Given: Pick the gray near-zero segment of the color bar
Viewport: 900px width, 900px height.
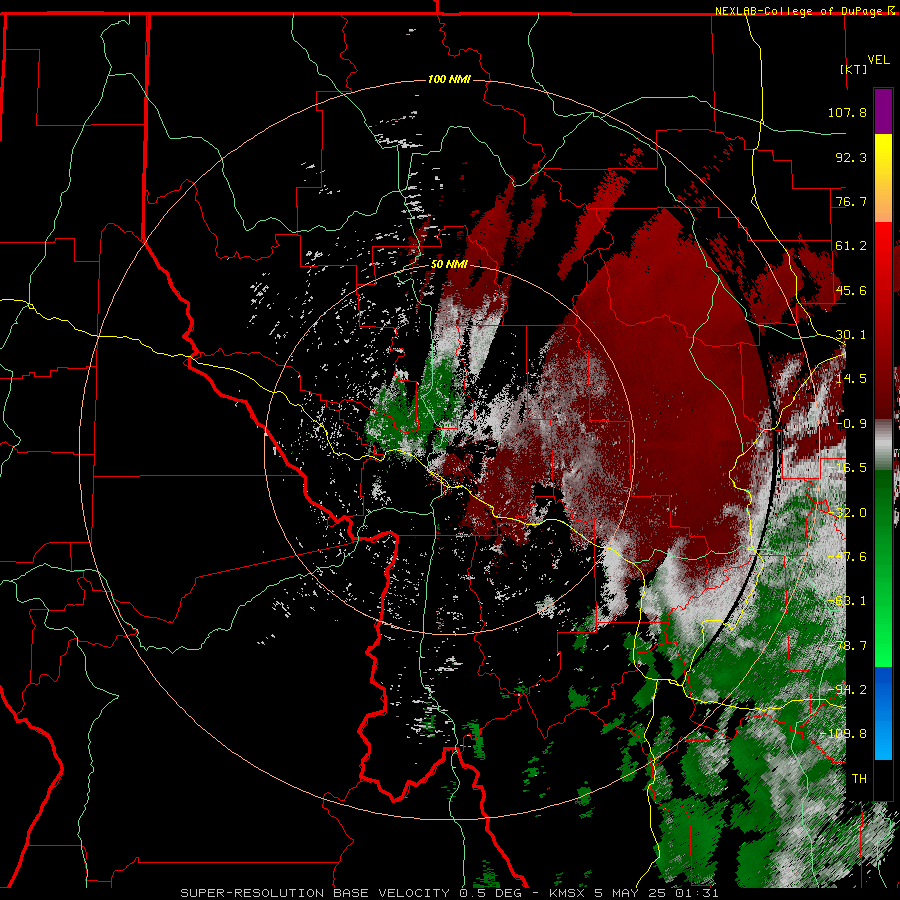Looking at the screenshot, I should pyautogui.click(x=883, y=444).
